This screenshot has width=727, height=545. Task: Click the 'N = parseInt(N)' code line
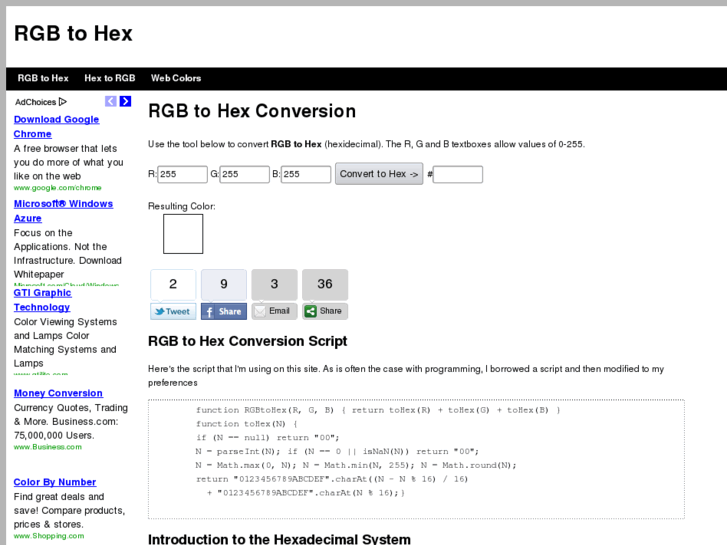(x=337, y=452)
